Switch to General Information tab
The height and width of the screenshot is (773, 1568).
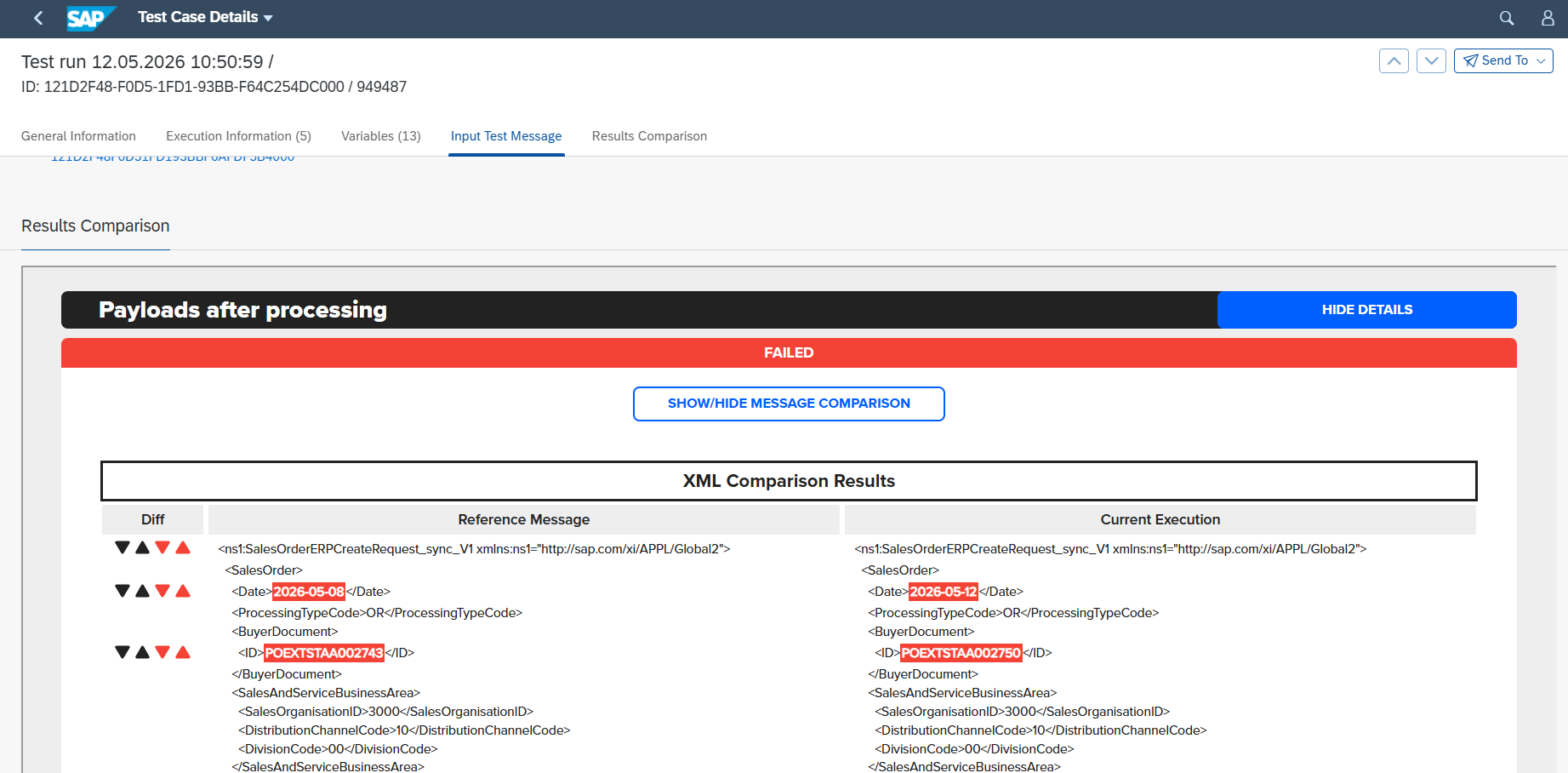click(x=78, y=136)
